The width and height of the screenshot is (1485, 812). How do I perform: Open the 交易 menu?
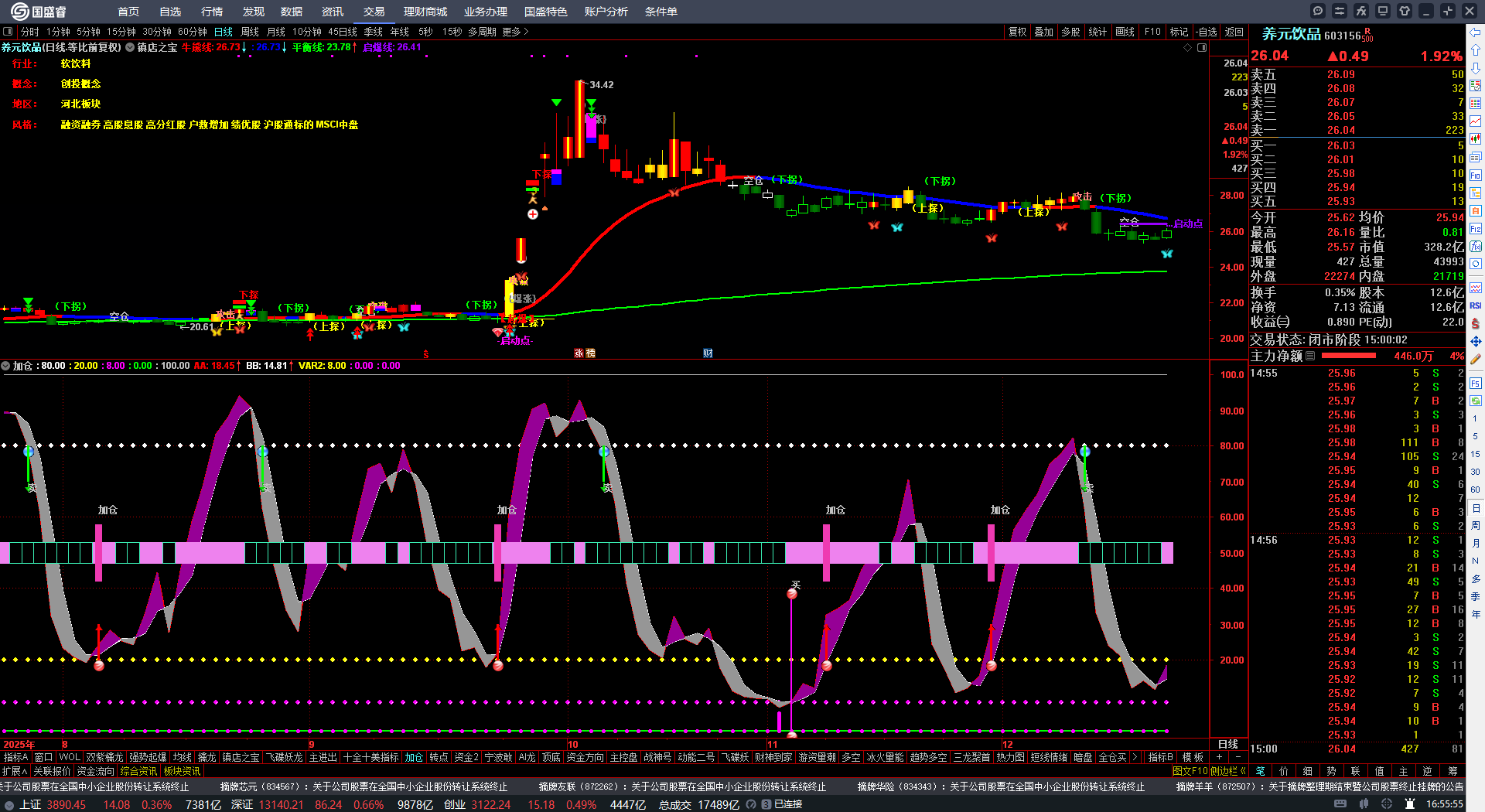pos(374,12)
